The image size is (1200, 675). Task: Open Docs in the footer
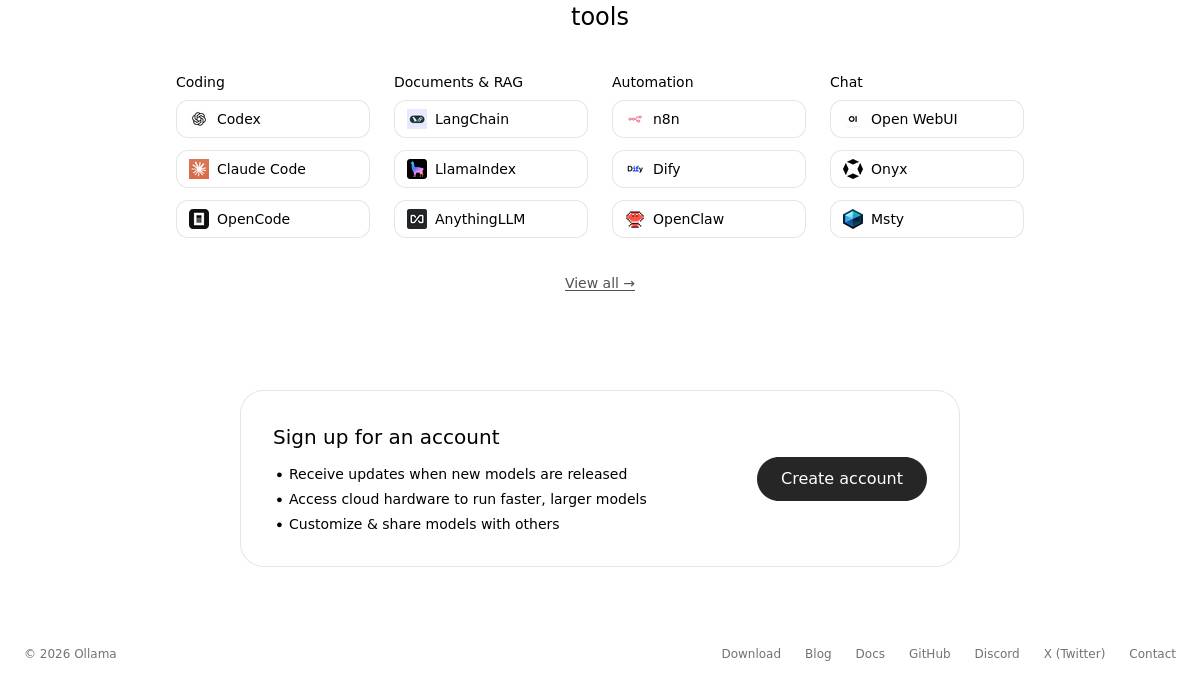[870, 654]
